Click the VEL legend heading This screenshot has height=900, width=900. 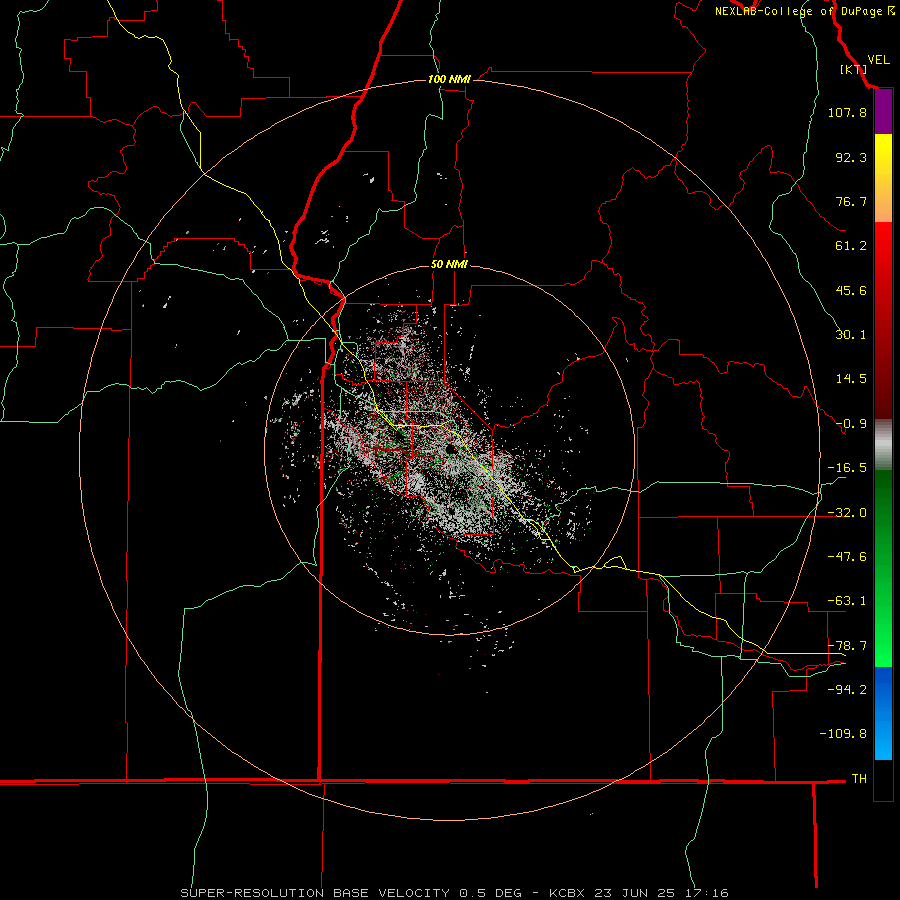(878, 59)
